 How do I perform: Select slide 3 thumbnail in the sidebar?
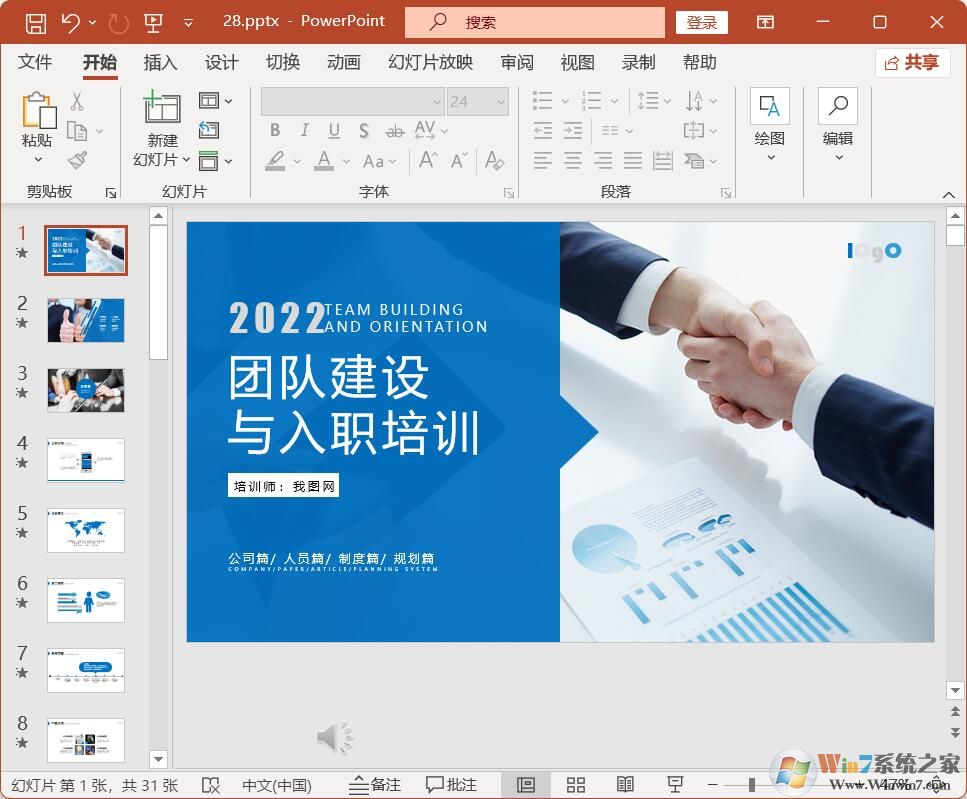pyautogui.click(x=86, y=390)
